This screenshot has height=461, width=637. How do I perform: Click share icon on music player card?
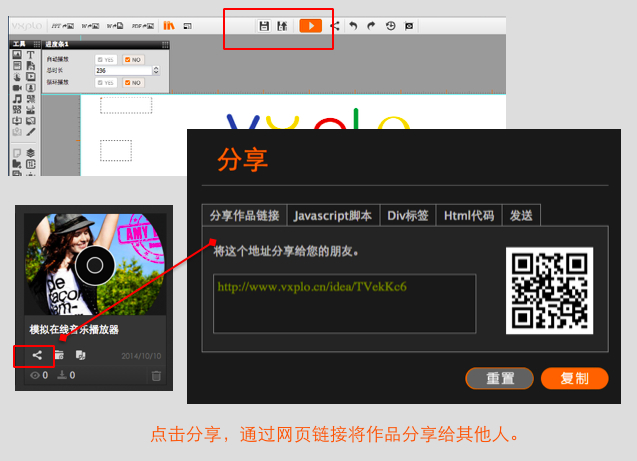tap(37, 354)
